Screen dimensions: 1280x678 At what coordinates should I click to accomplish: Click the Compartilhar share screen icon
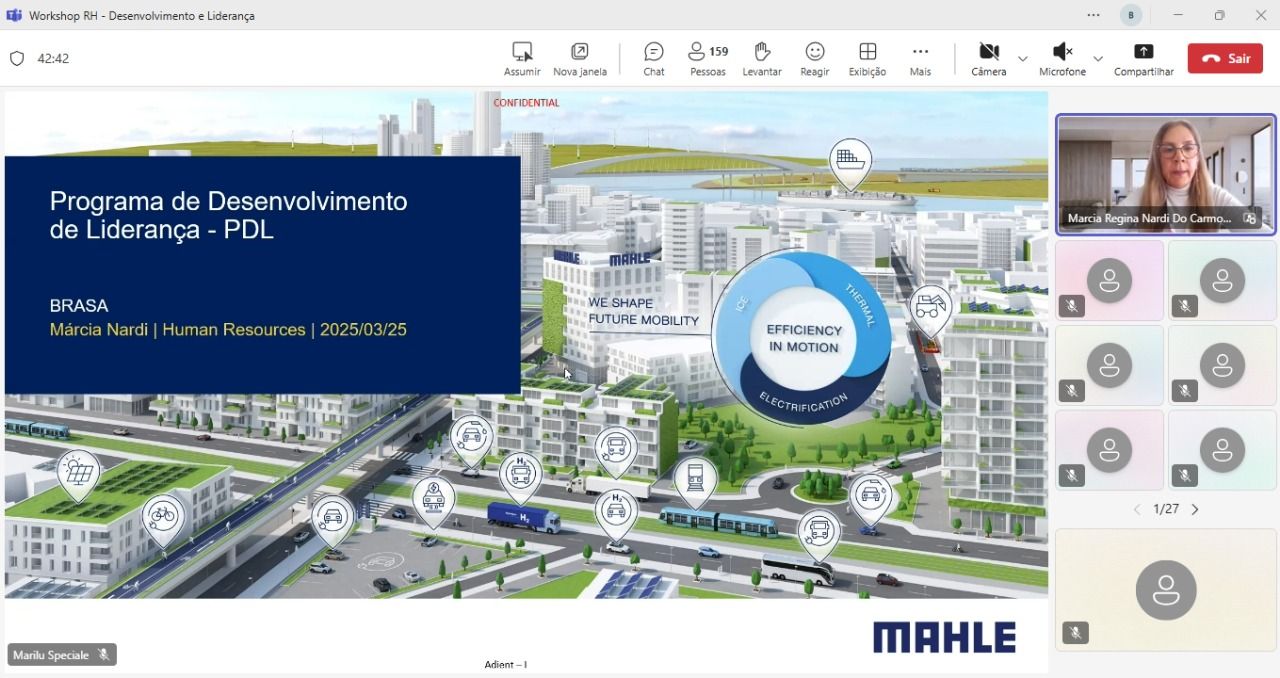(x=1143, y=52)
